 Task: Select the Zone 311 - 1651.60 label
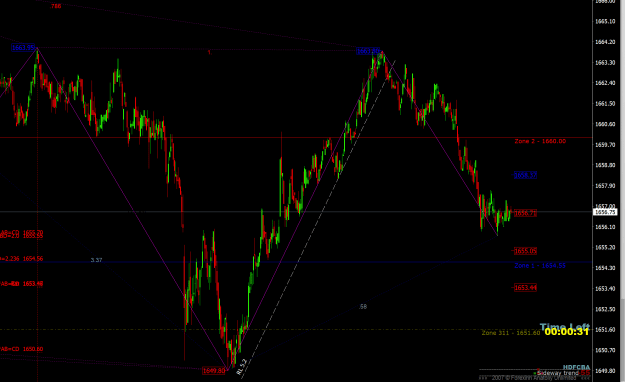(511, 333)
